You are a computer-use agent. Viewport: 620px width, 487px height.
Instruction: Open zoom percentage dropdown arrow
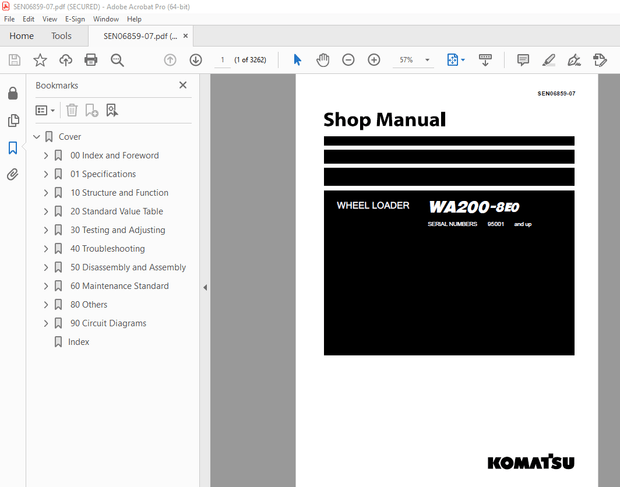tap(427, 60)
